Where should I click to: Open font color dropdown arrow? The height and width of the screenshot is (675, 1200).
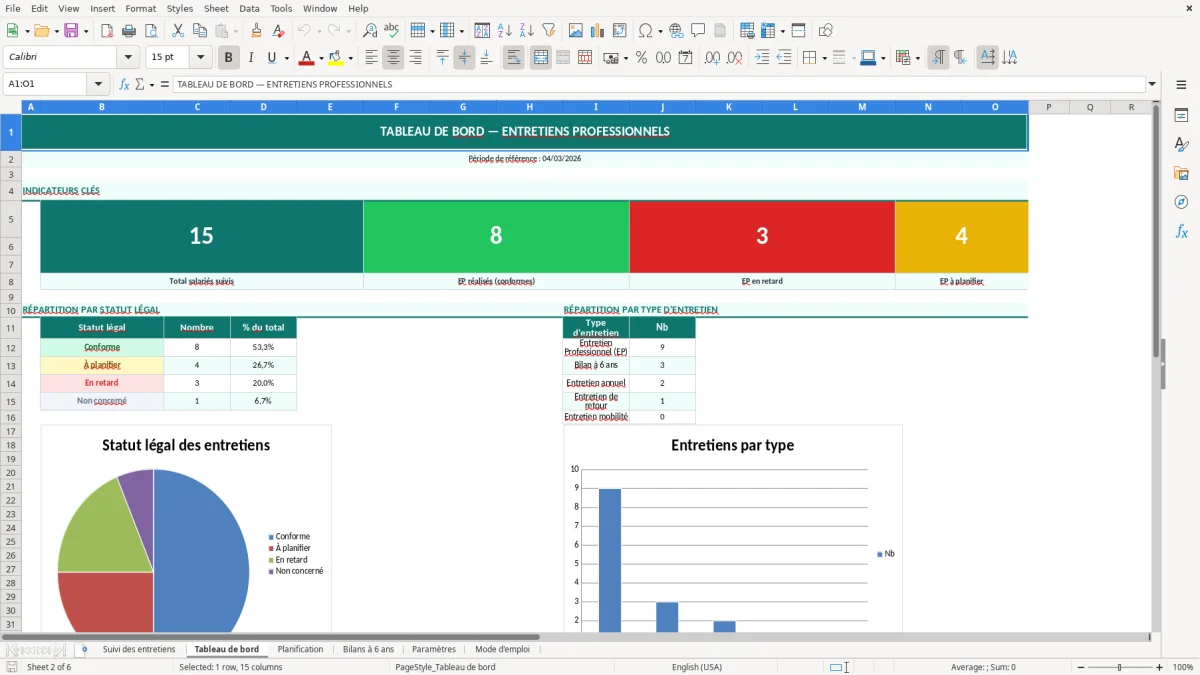coord(321,58)
